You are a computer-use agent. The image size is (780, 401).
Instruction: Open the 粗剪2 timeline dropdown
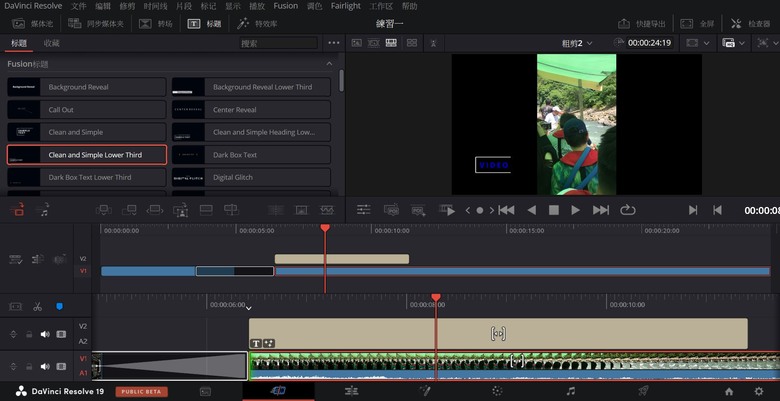[577, 43]
